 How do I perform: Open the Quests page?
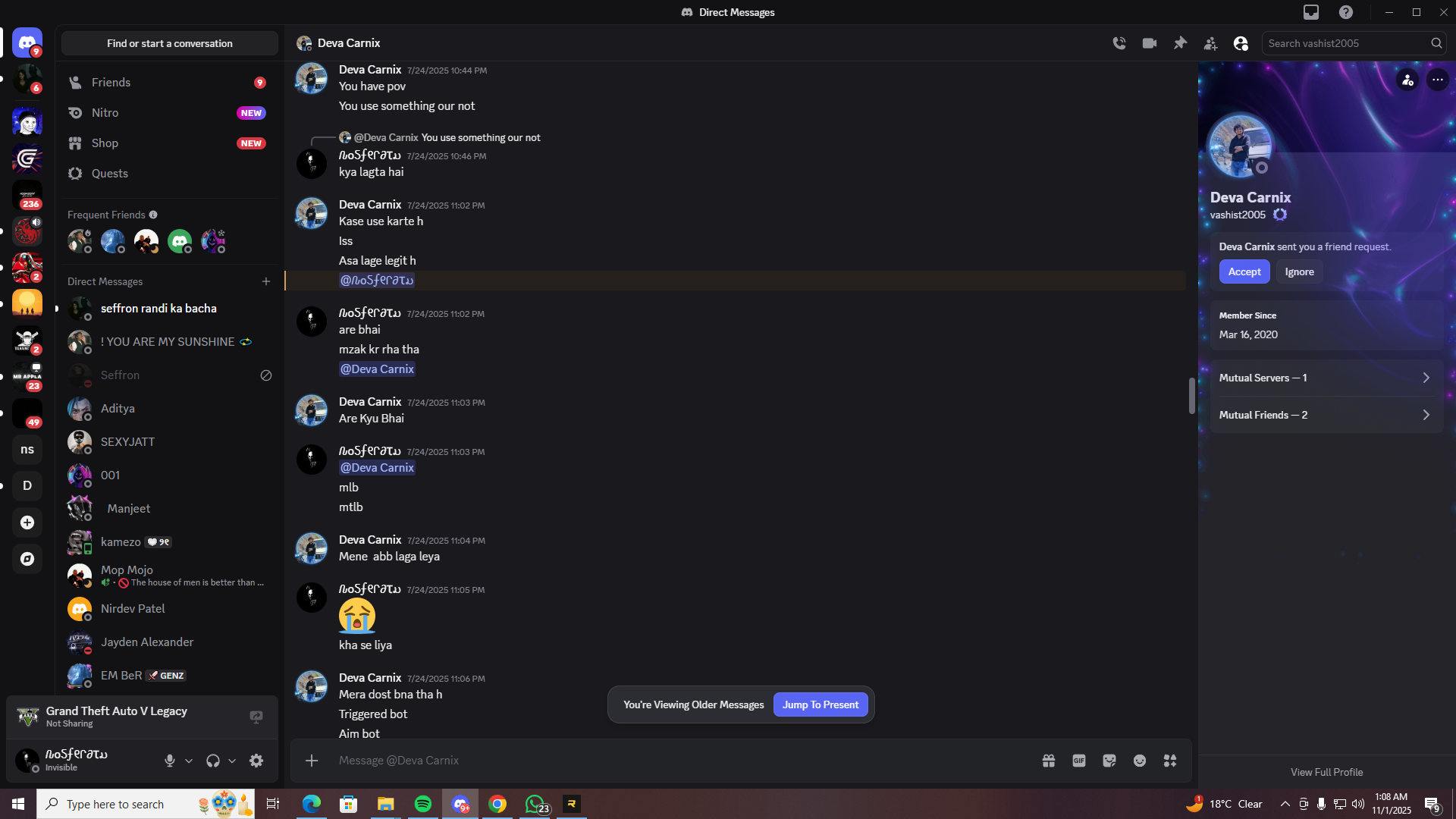(x=110, y=173)
